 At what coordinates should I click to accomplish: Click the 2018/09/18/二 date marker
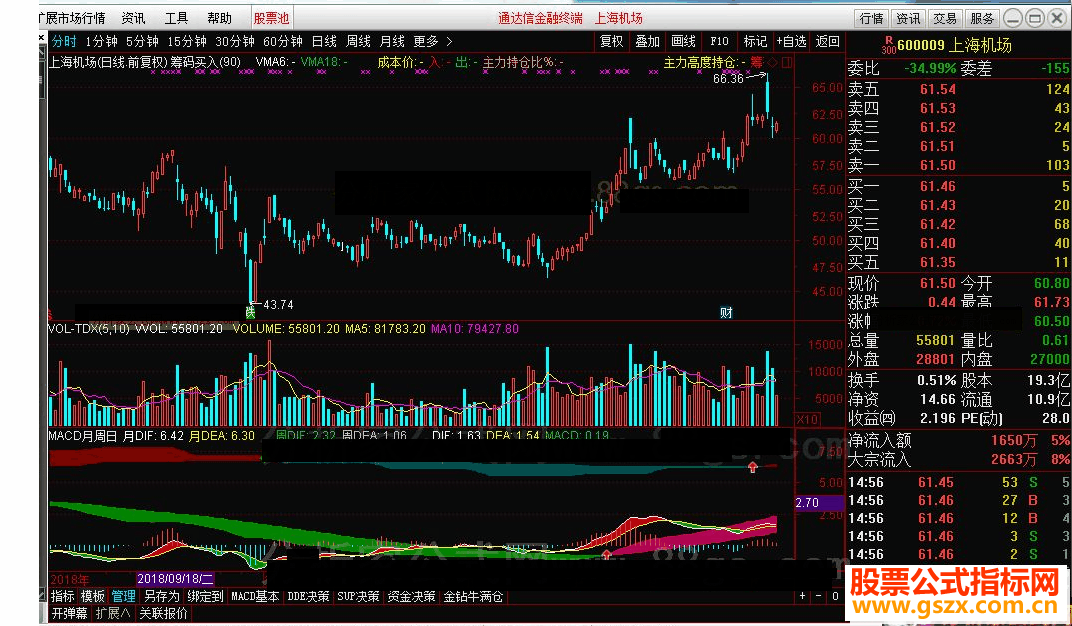[x=176, y=579]
